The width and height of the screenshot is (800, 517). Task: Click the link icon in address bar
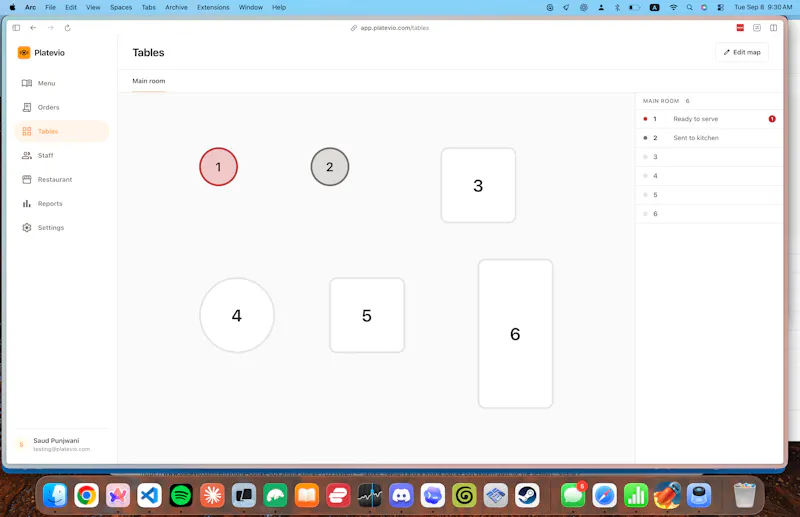coord(354,28)
